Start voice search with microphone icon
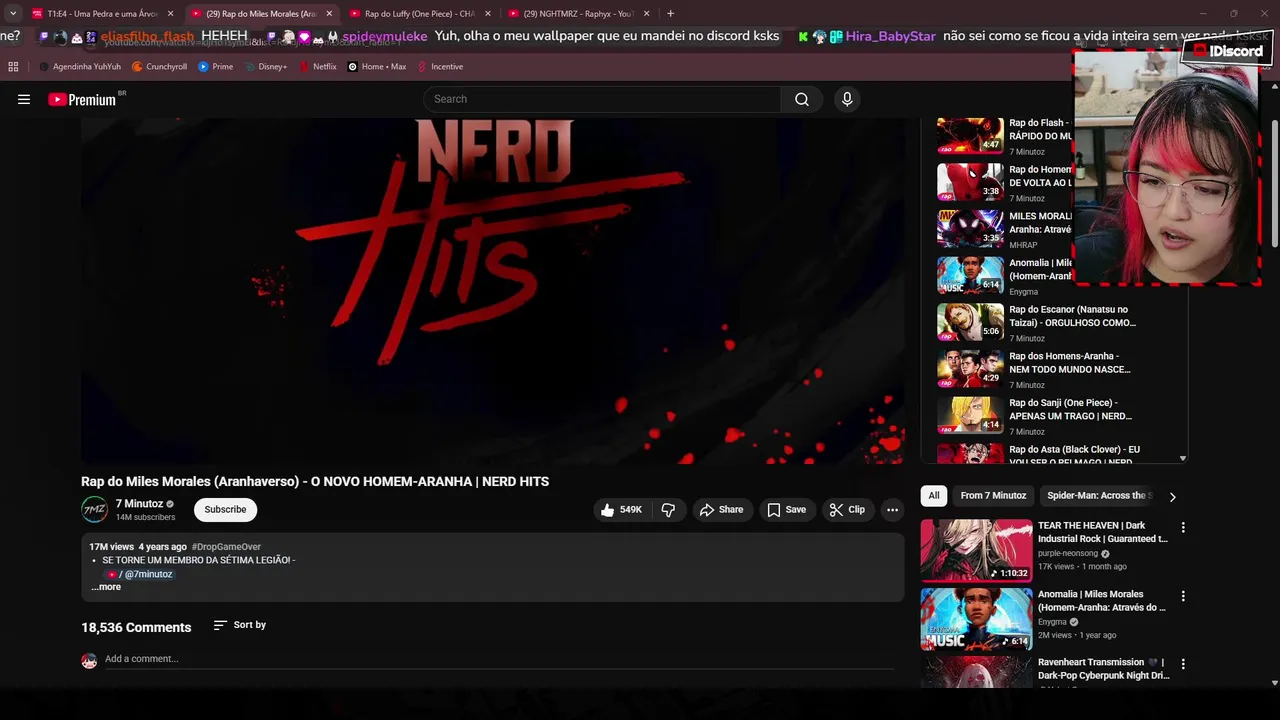Screen dimensions: 1280x720 (x=847, y=99)
